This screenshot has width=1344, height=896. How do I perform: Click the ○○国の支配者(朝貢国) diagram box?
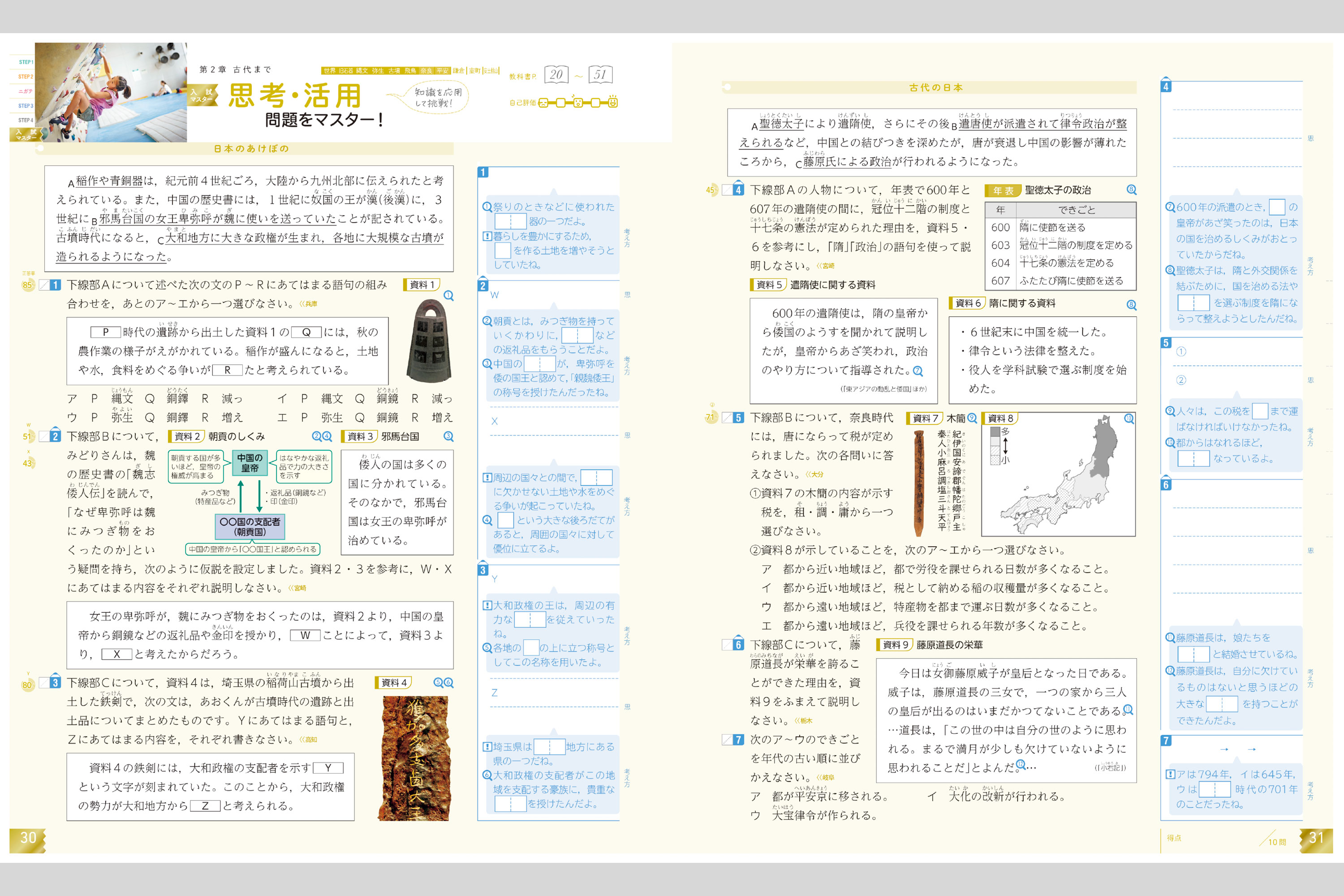coord(250,526)
